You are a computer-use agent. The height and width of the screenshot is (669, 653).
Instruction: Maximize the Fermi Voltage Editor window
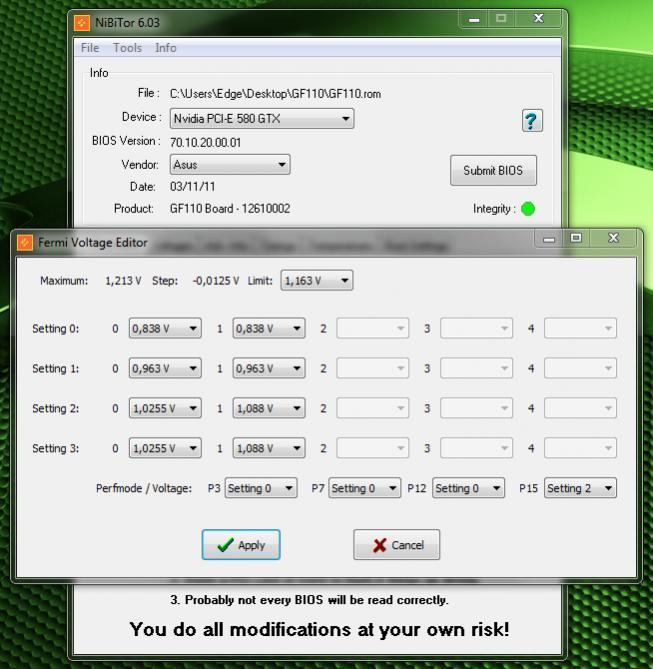tap(576, 239)
